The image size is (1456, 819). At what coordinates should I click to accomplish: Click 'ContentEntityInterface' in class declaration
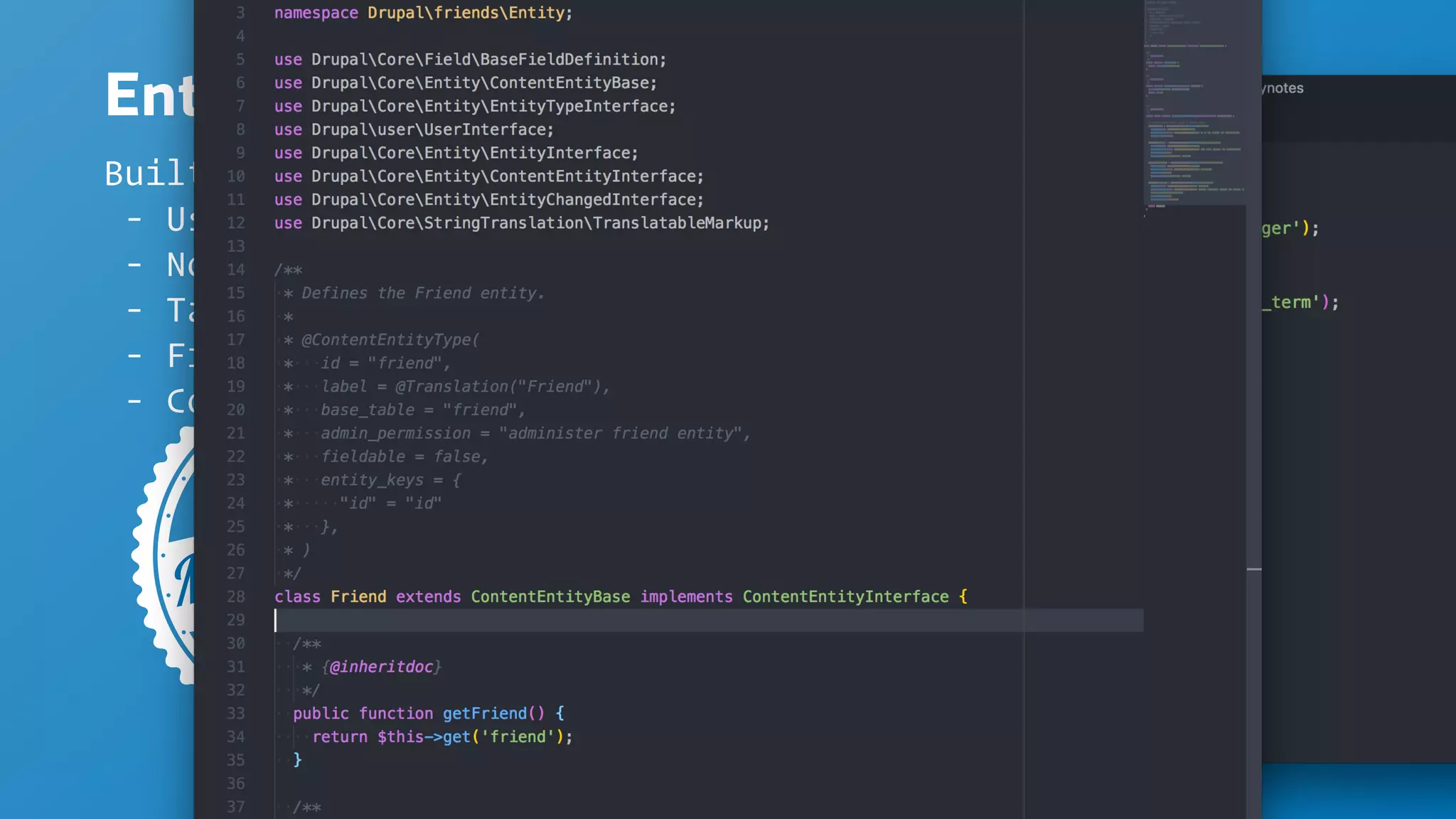click(x=846, y=596)
